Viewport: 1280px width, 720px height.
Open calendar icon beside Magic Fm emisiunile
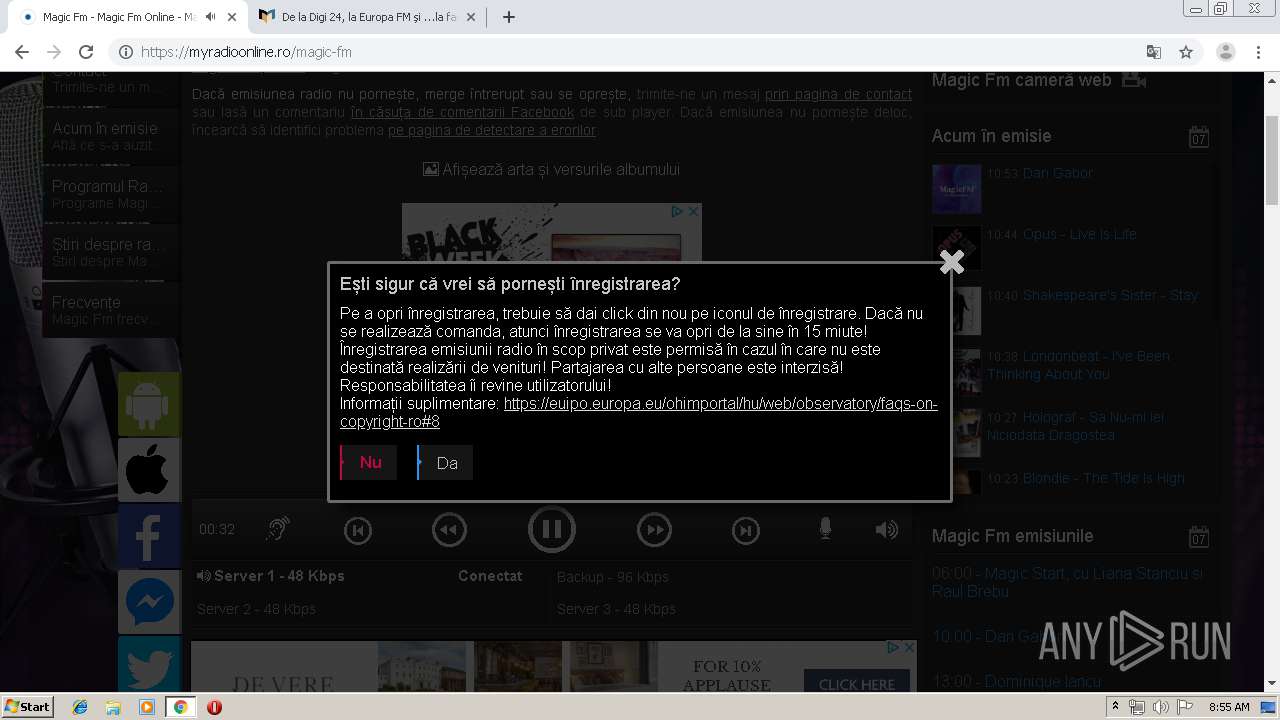[1199, 537]
